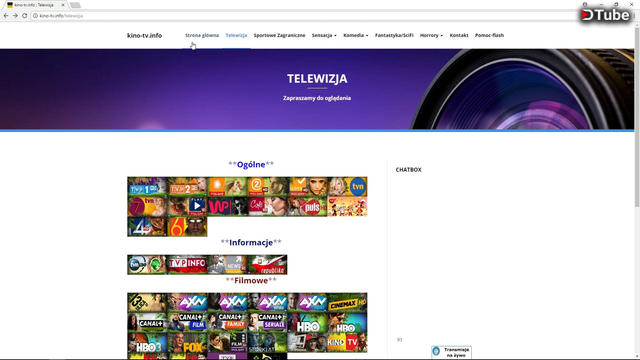Select the kino-tv.info : Telewizja browser tab
Viewport: 640px width, 360px height.
[34, 5]
